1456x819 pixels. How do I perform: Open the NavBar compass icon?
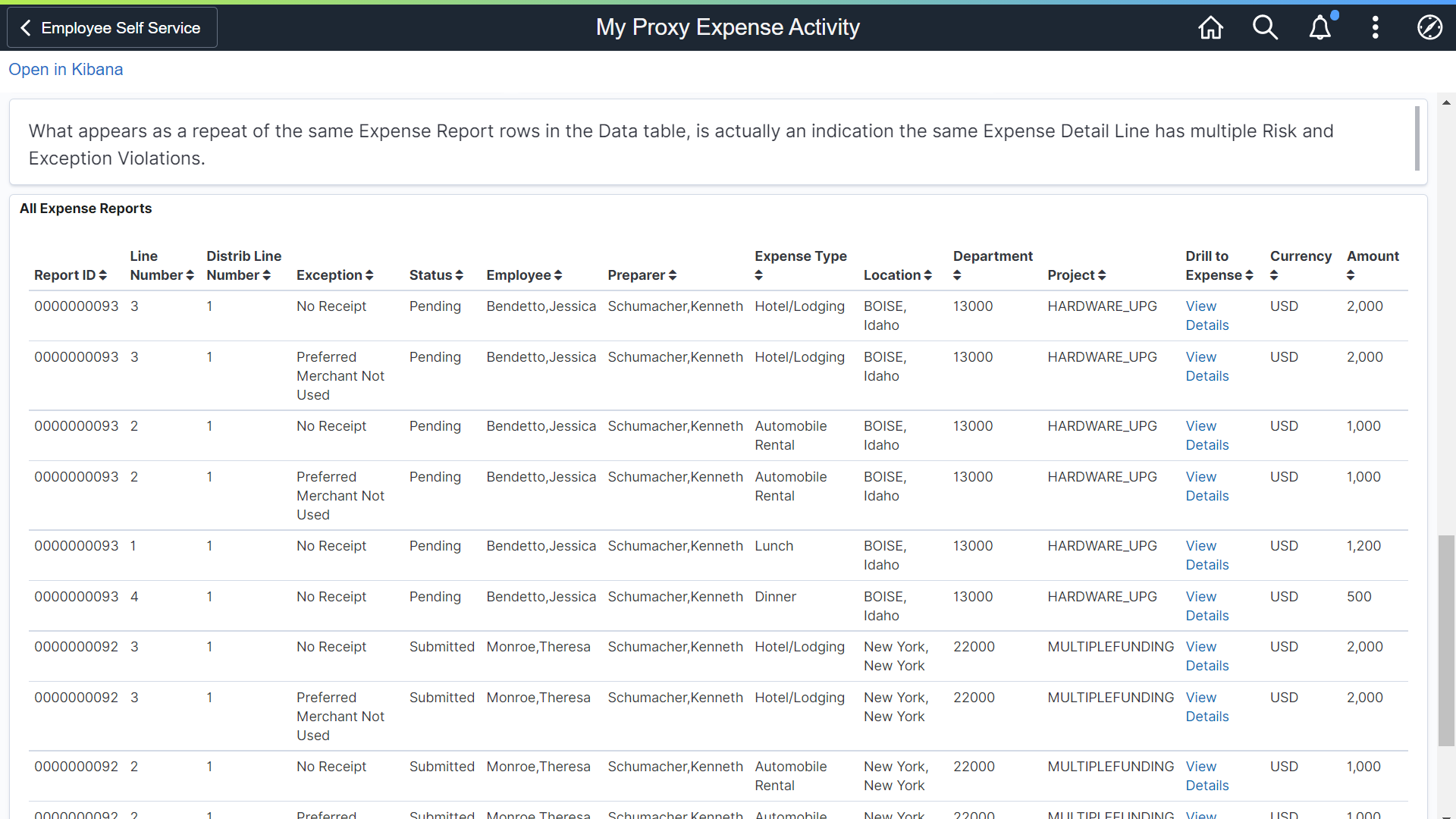click(1429, 28)
